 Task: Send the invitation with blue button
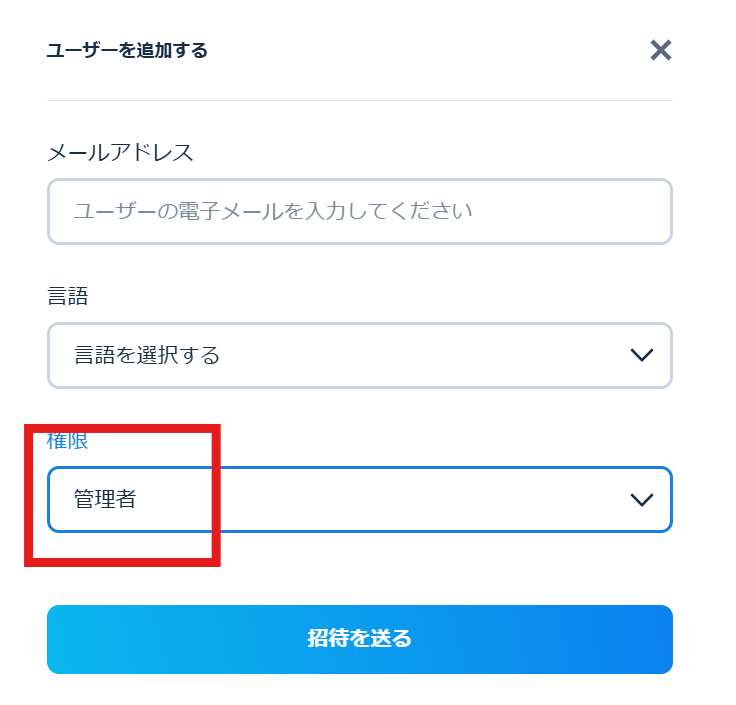pos(359,639)
